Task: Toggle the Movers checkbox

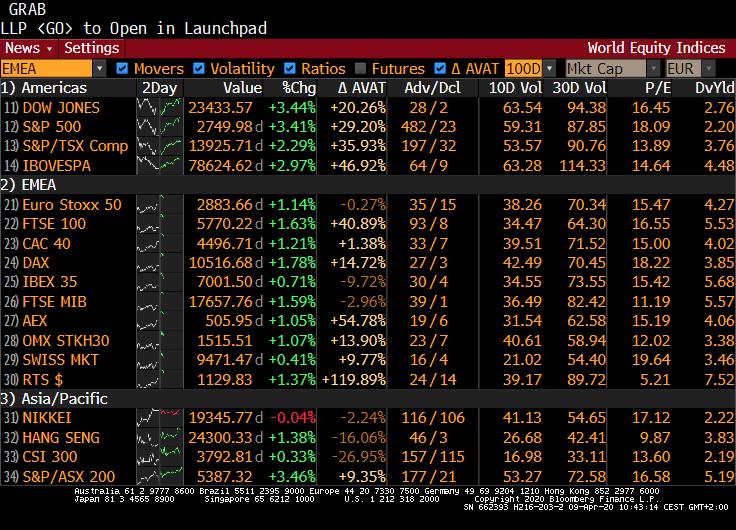Action: click(x=122, y=69)
